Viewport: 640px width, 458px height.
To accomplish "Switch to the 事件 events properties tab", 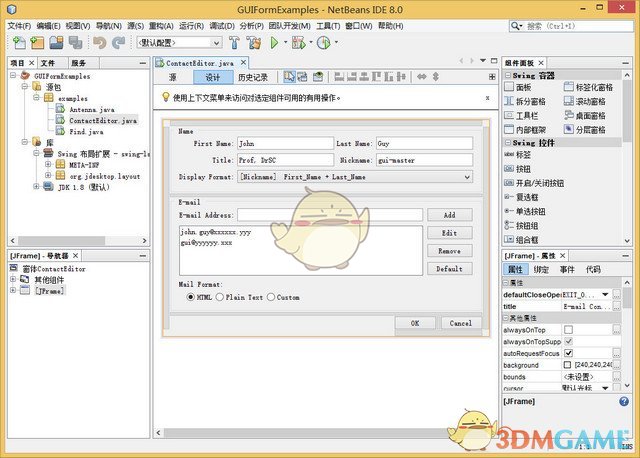I will (x=567, y=269).
